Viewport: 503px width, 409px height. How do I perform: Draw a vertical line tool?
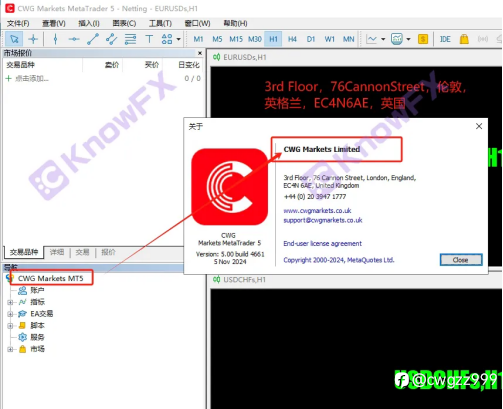click(55, 39)
